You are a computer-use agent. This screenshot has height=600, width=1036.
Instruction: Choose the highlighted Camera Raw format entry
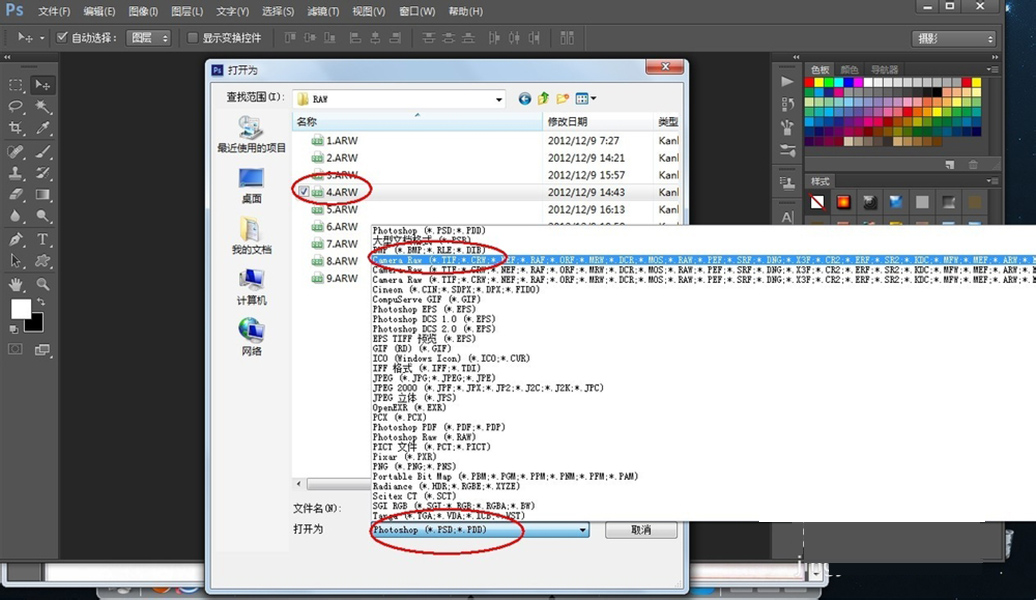point(704,260)
